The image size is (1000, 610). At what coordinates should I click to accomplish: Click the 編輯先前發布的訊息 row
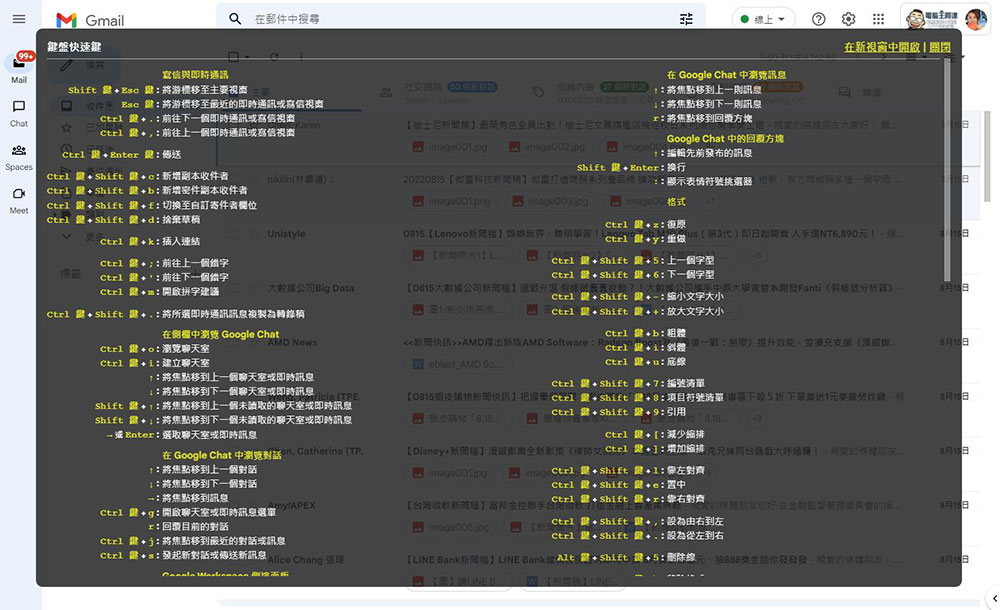[x=702, y=153]
